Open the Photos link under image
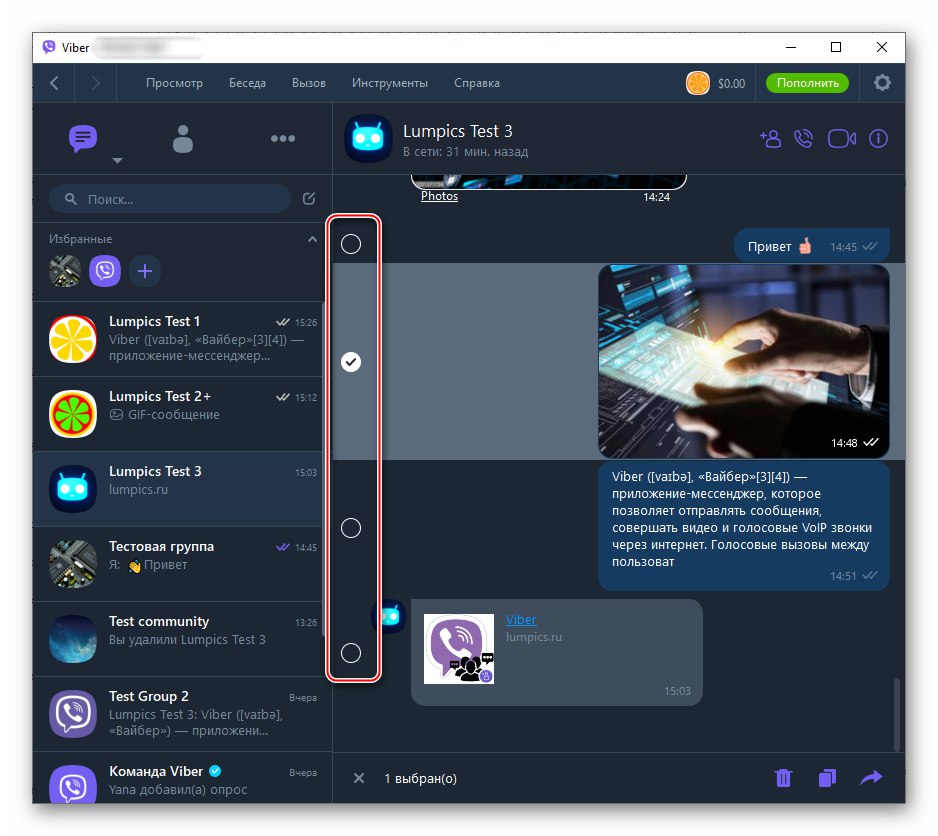The width and height of the screenshot is (938, 836). pyautogui.click(x=439, y=196)
